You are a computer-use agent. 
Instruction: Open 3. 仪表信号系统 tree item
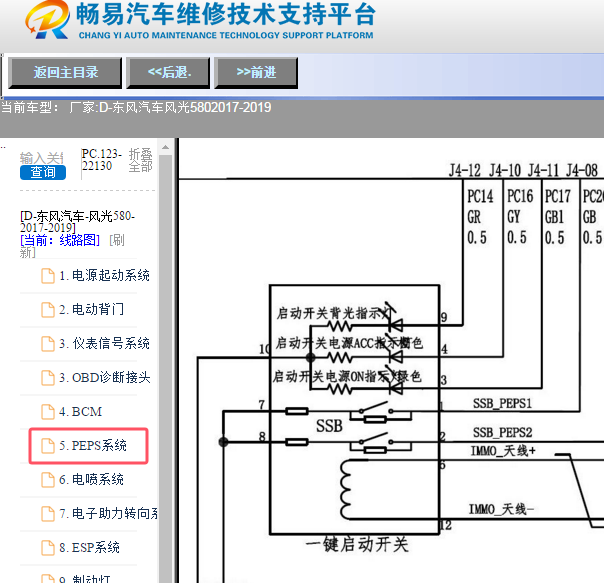pos(104,343)
